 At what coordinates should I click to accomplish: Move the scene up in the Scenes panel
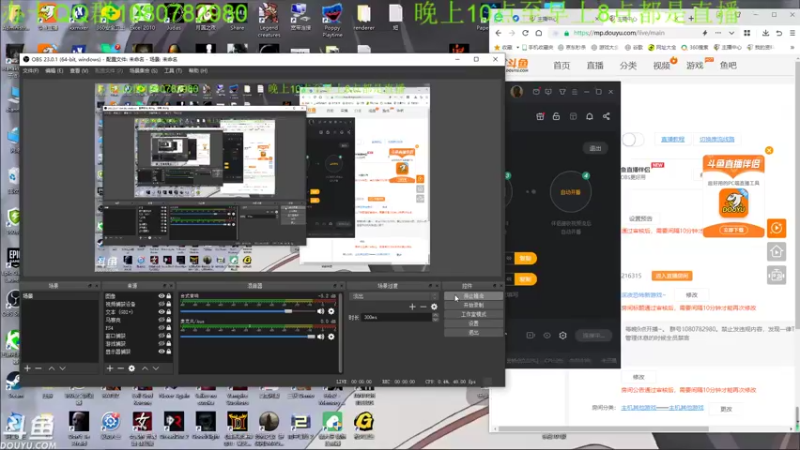click(x=52, y=368)
